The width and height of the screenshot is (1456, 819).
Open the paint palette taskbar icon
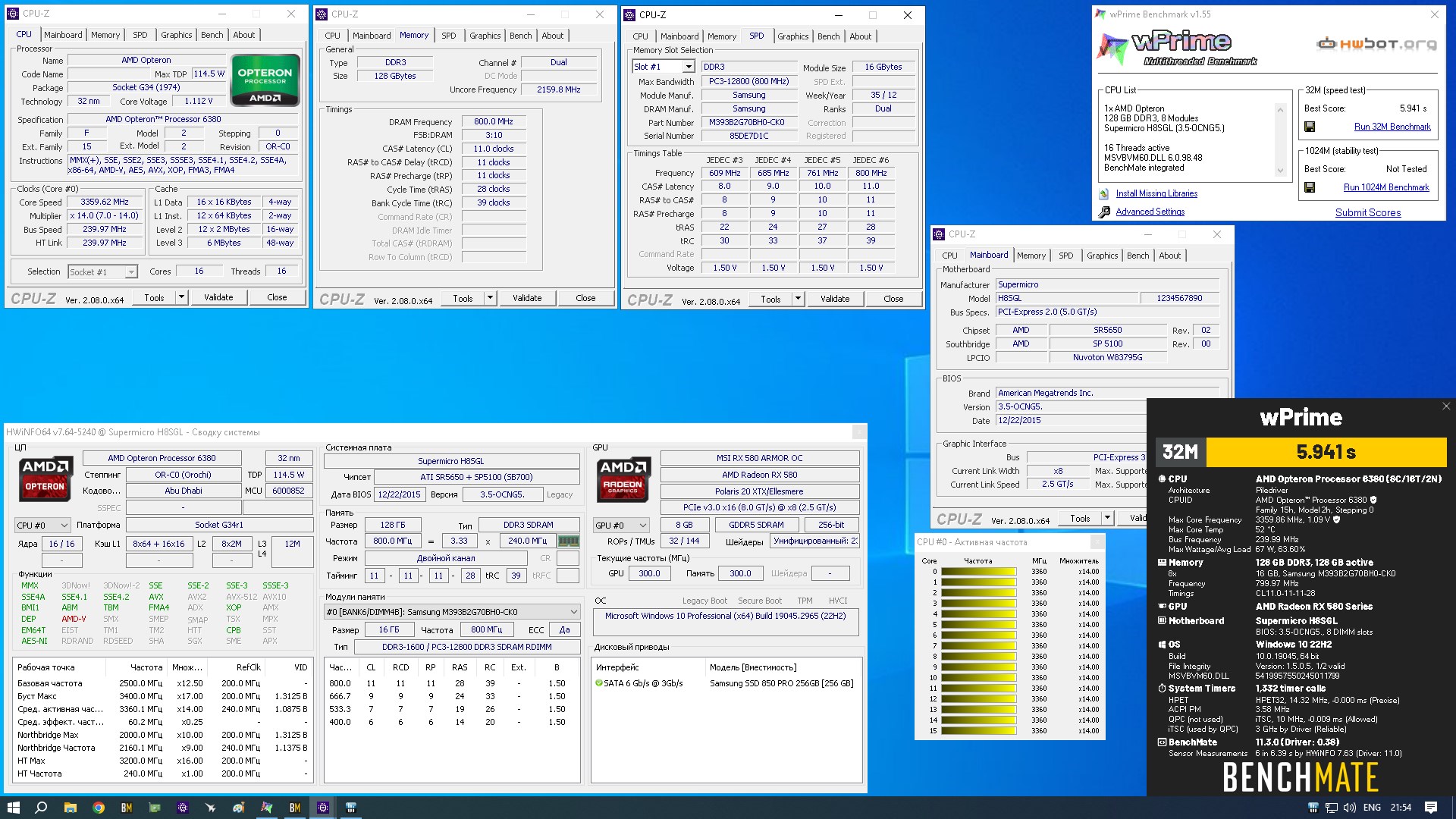(x=239, y=808)
